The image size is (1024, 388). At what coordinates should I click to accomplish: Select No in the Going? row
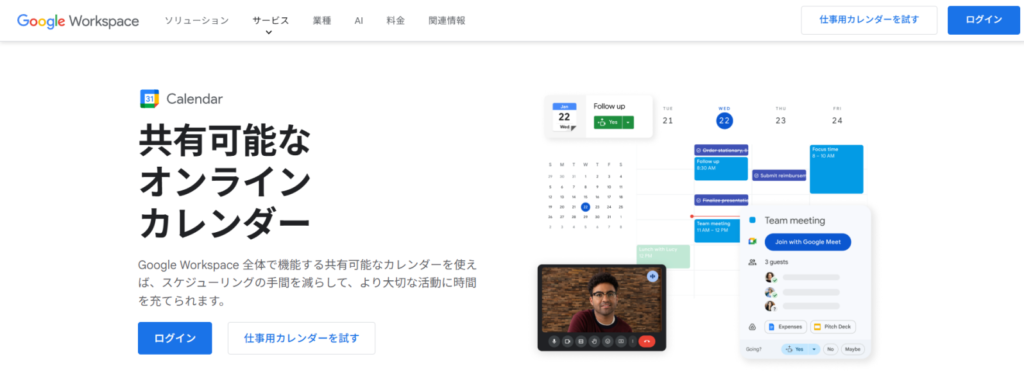click(x=831, y=349)
